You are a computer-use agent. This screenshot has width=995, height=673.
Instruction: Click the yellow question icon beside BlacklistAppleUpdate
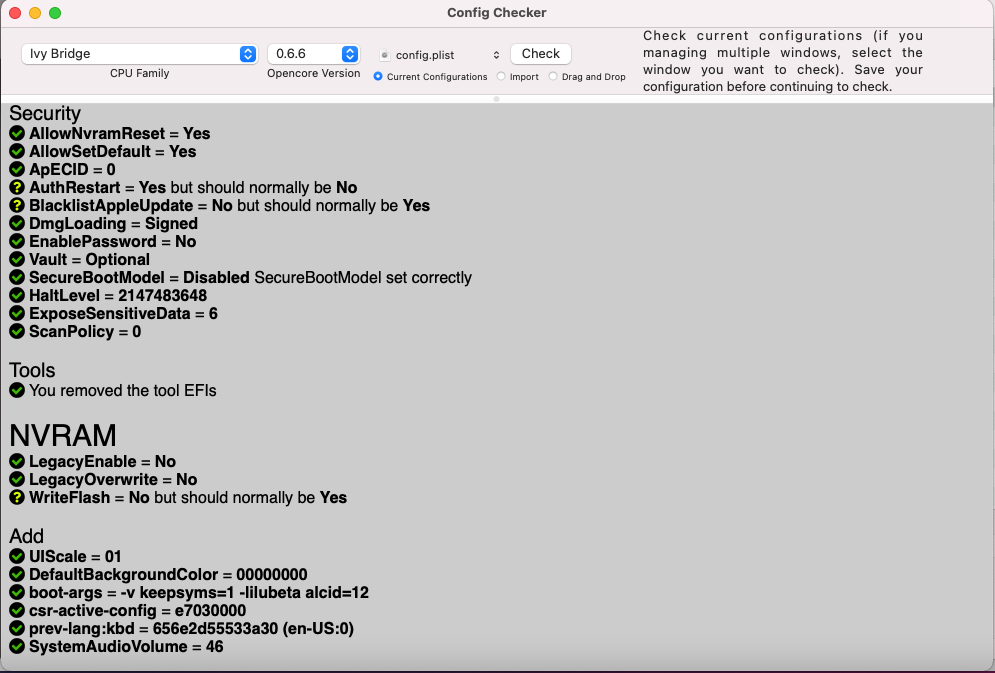click(17, 206)
